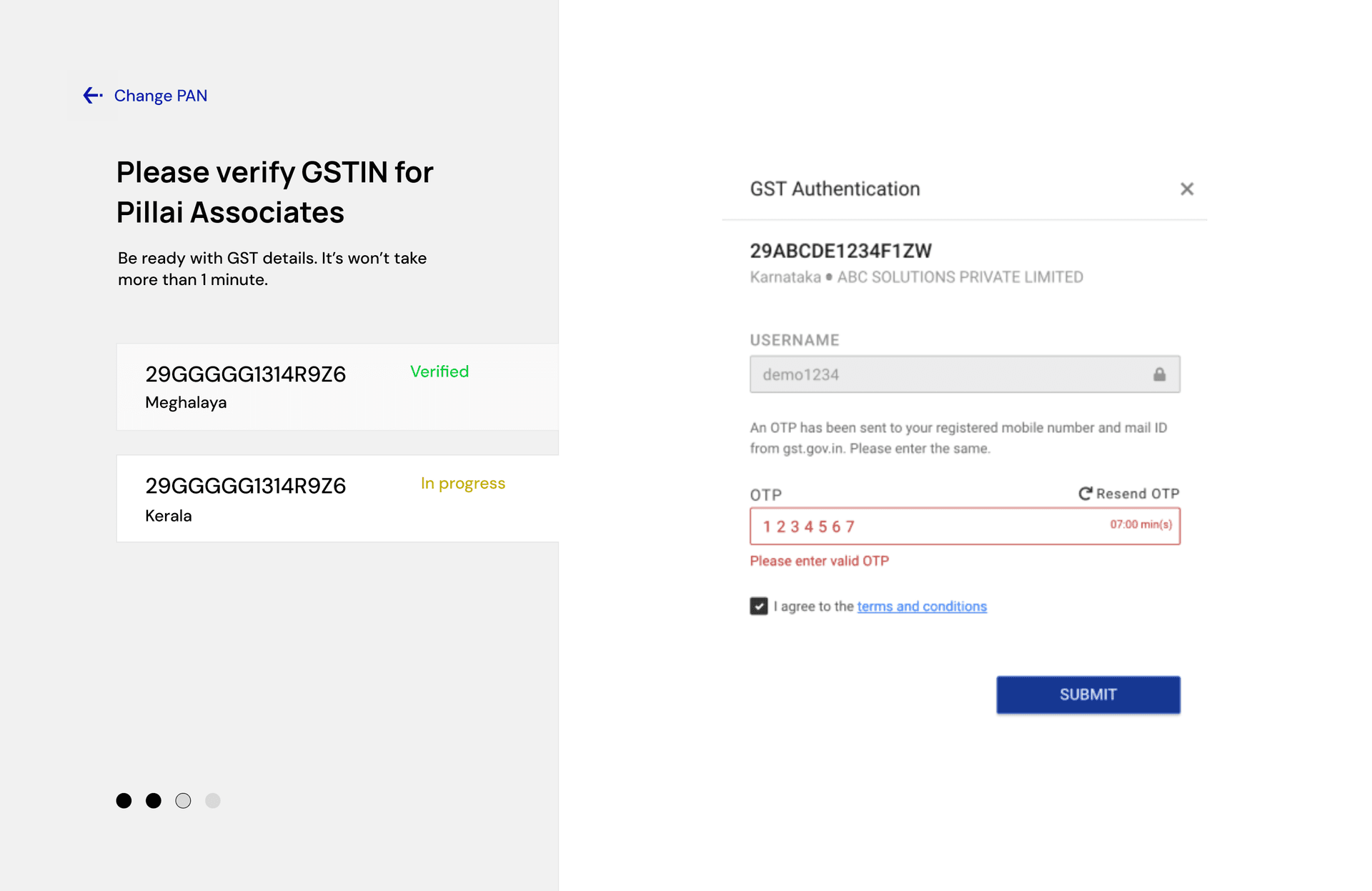This screenshot has height=891, width=1372.
Task: Submit the OTP with the SUBMIT button
Action: (x=1088, y=695)
